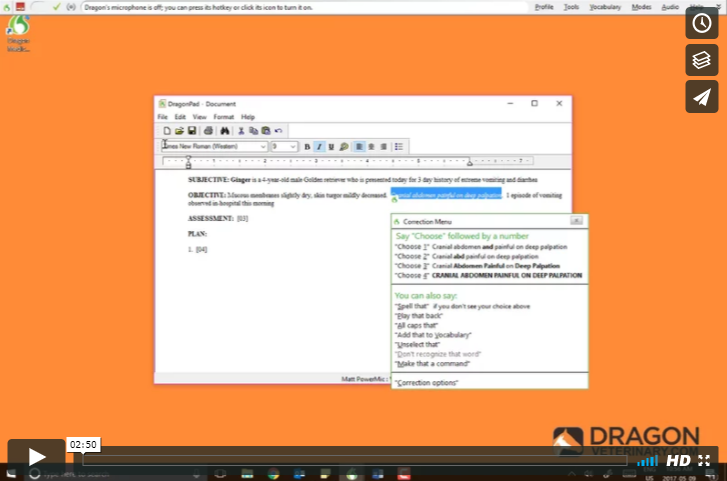Click the Open file folder icon
Screen dimensions: 727x481
(x=179, y=131)
